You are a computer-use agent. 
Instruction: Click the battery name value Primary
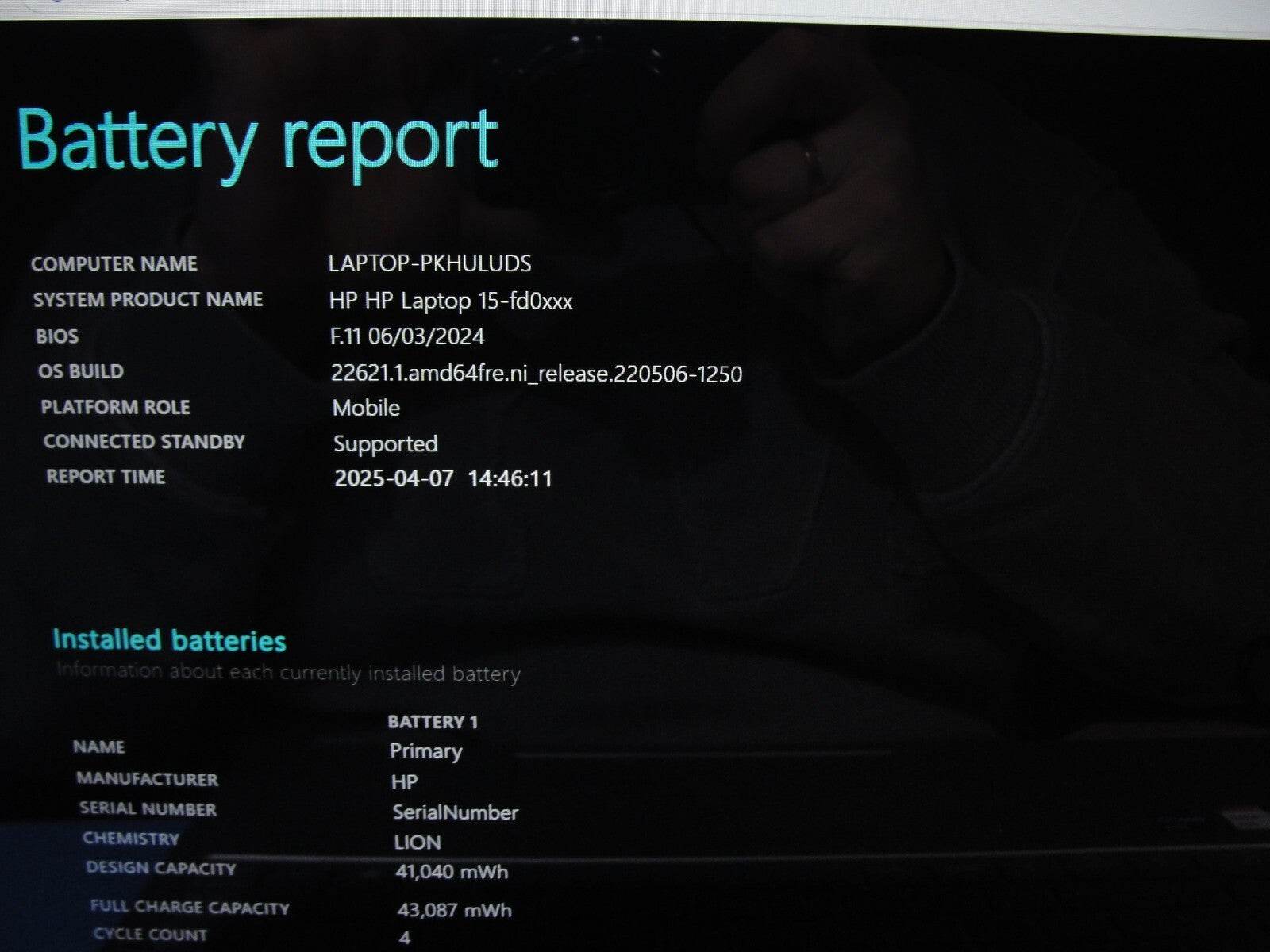tap(425, 751)
